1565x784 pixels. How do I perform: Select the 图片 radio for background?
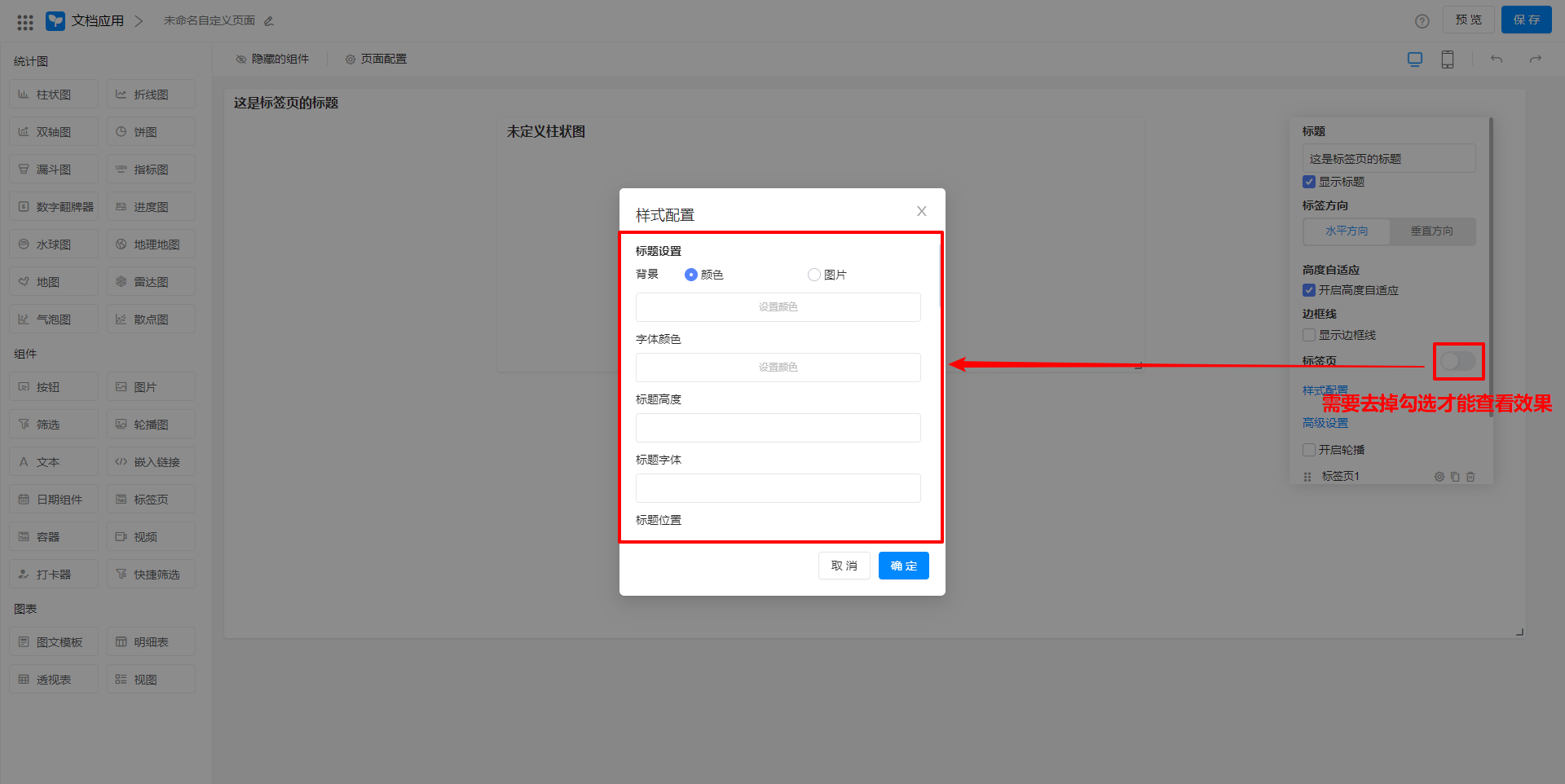(x=813, y=275)
